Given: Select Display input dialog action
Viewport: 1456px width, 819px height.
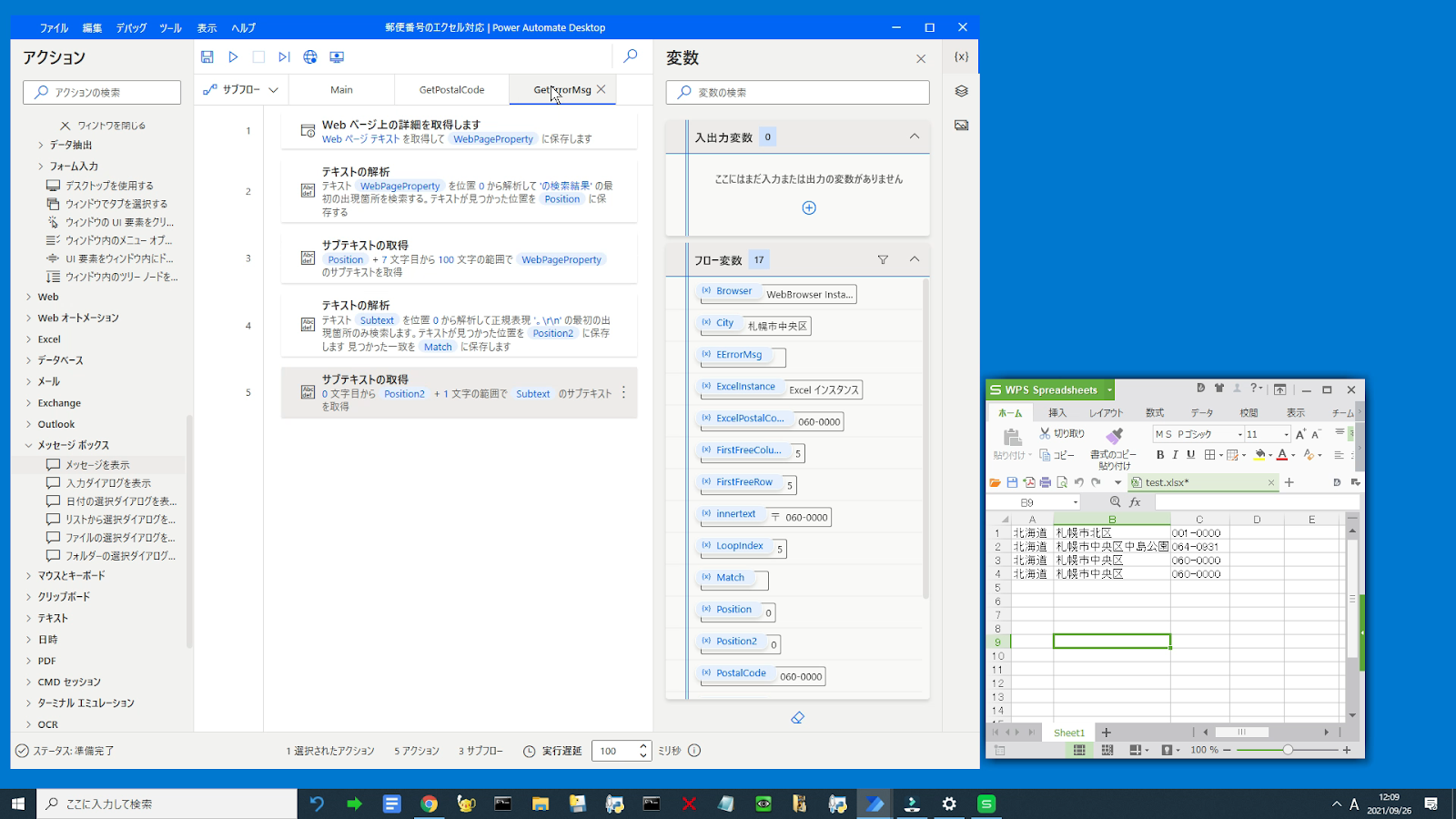Looking at the screenshot, I should pyautogui.click(x=107, y=483).
